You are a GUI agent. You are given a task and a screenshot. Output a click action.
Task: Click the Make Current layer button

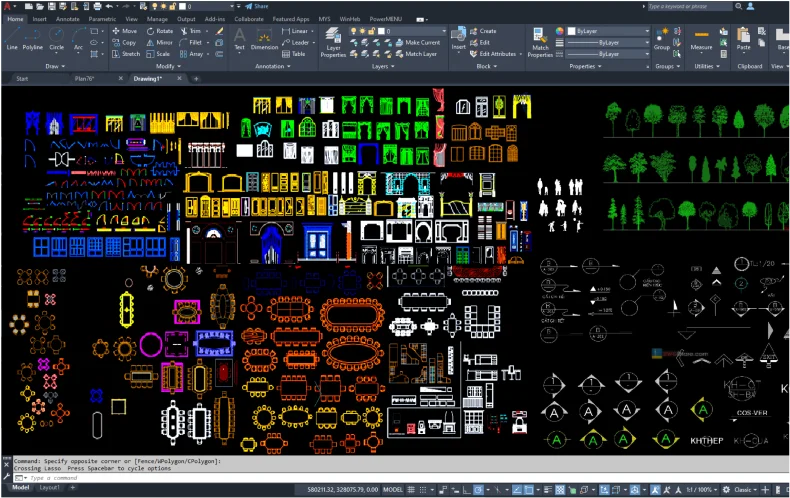(422, 43)
